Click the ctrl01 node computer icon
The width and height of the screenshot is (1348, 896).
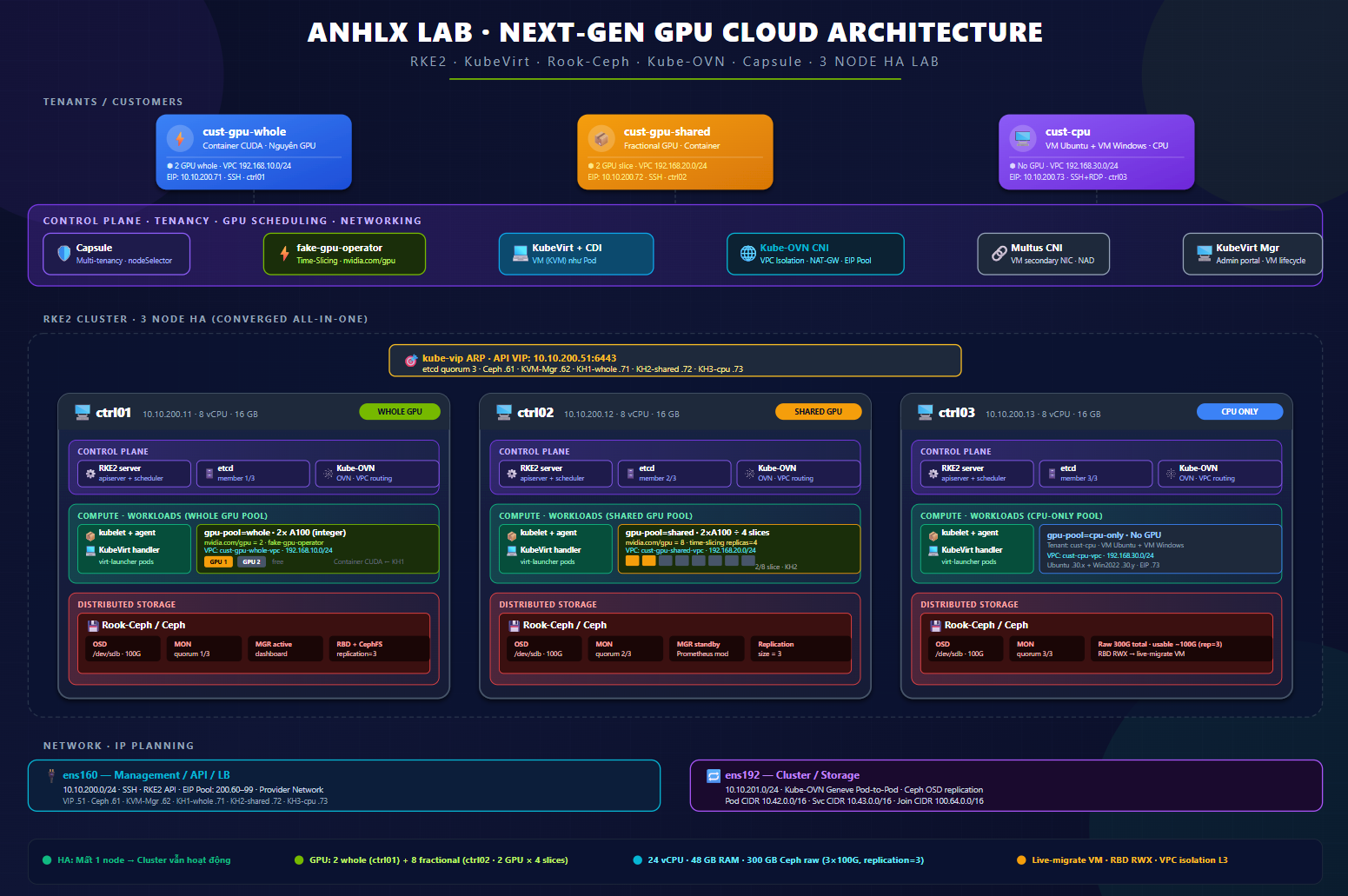click(83, 412)
